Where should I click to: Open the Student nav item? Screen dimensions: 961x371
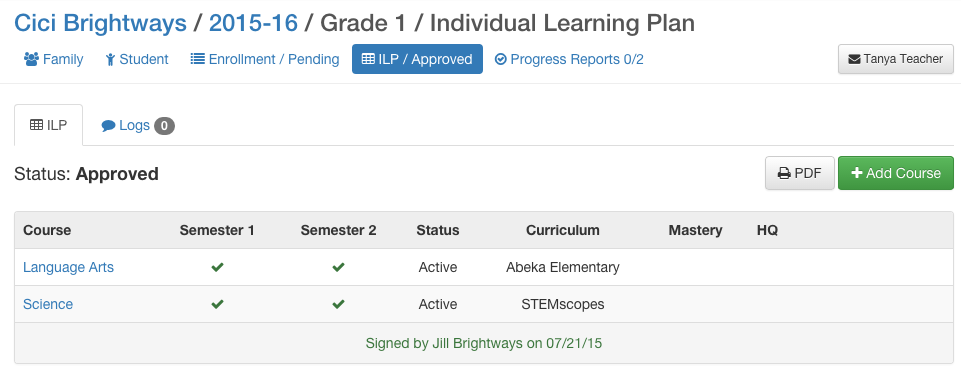click(137, 59)
